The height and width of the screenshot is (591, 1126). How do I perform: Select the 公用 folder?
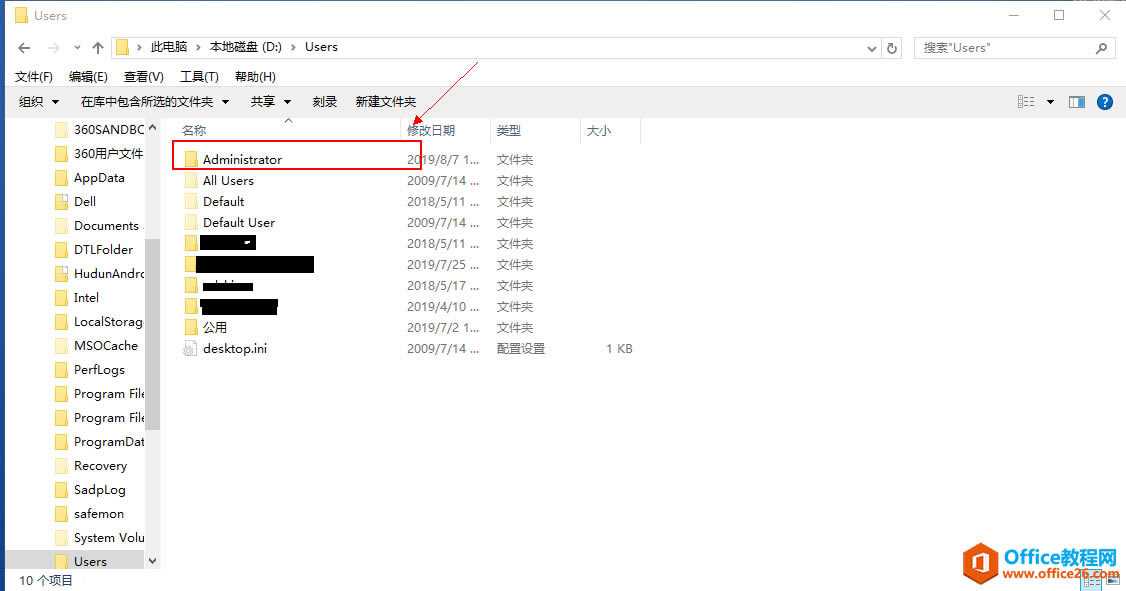click(x=214, y=327)
